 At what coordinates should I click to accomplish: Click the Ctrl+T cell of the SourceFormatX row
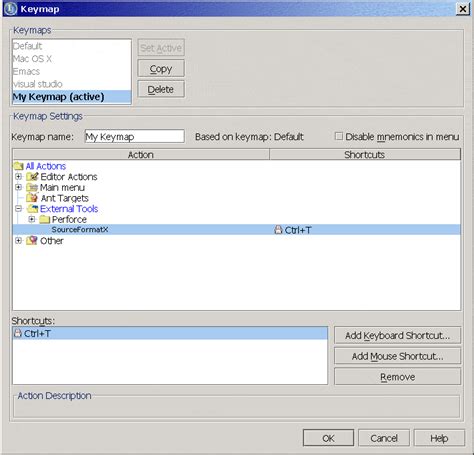[x=365, y=230]
